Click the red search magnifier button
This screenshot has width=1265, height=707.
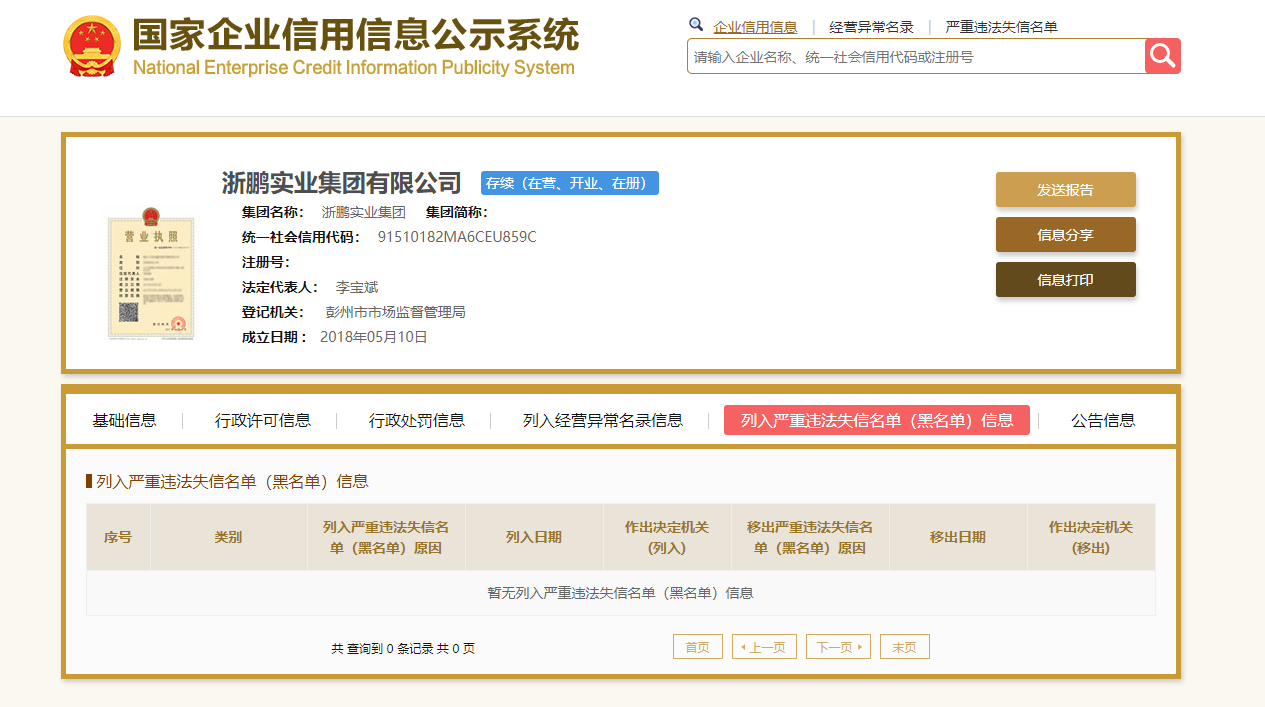click(1163, 56)
